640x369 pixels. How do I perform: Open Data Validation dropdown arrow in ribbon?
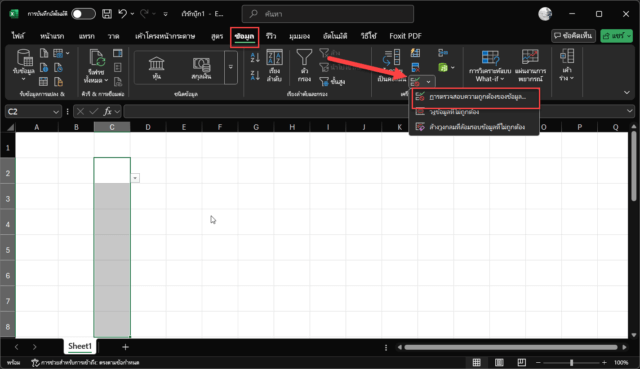click(x=428, y=82)
